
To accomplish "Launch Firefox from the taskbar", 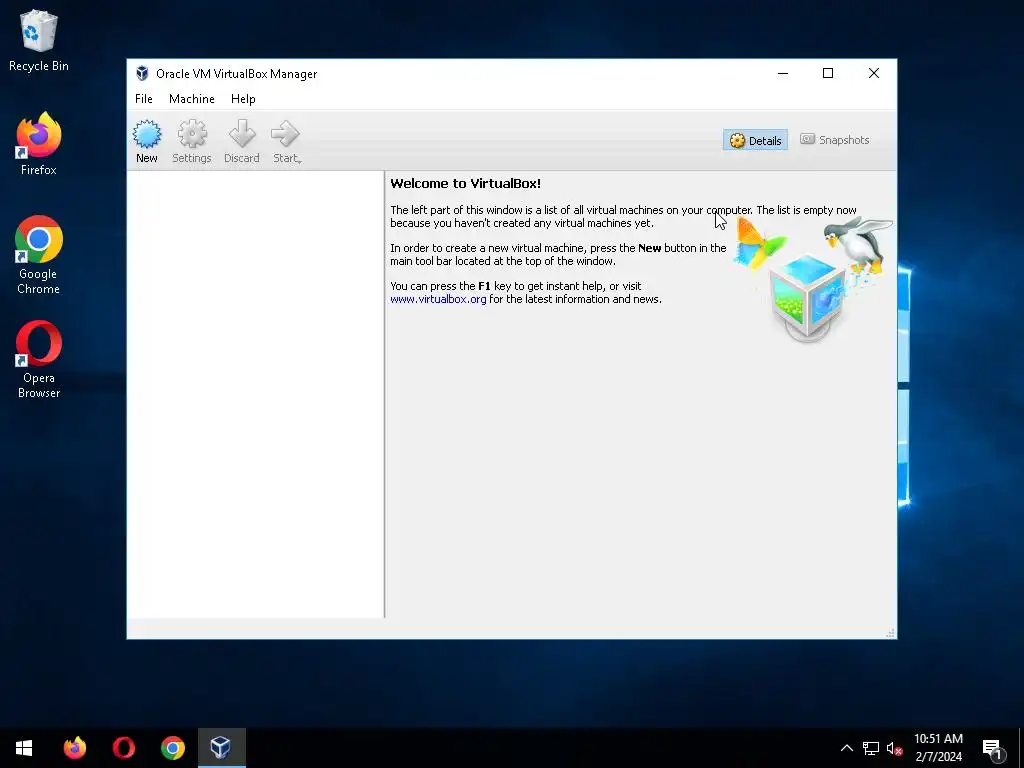I will click(x=74, y=748).
